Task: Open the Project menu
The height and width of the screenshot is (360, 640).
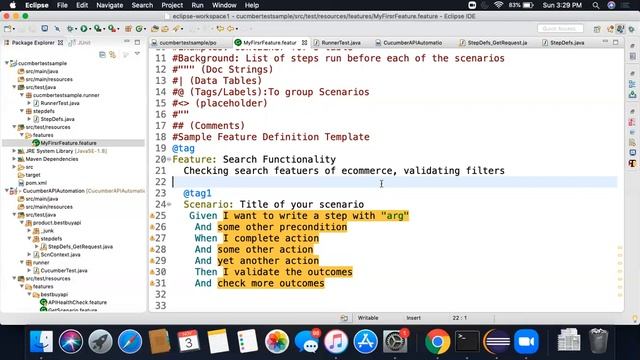Action: (172, 5)
